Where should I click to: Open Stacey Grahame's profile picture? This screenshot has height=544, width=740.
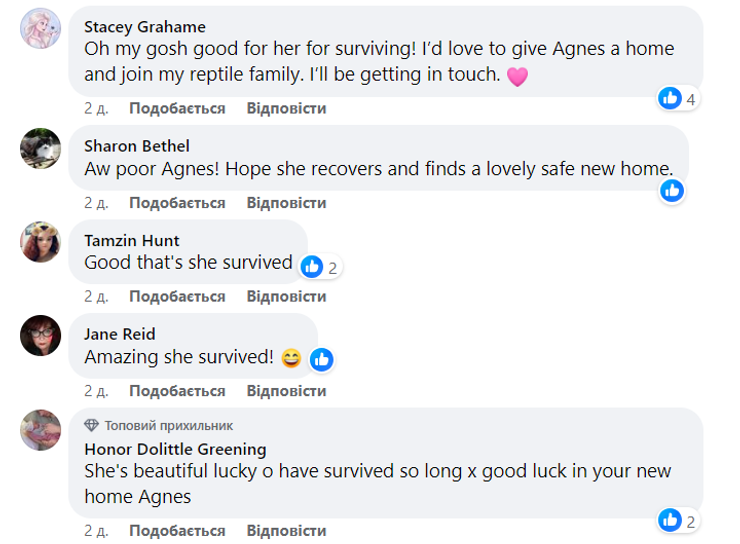point(41,32)
